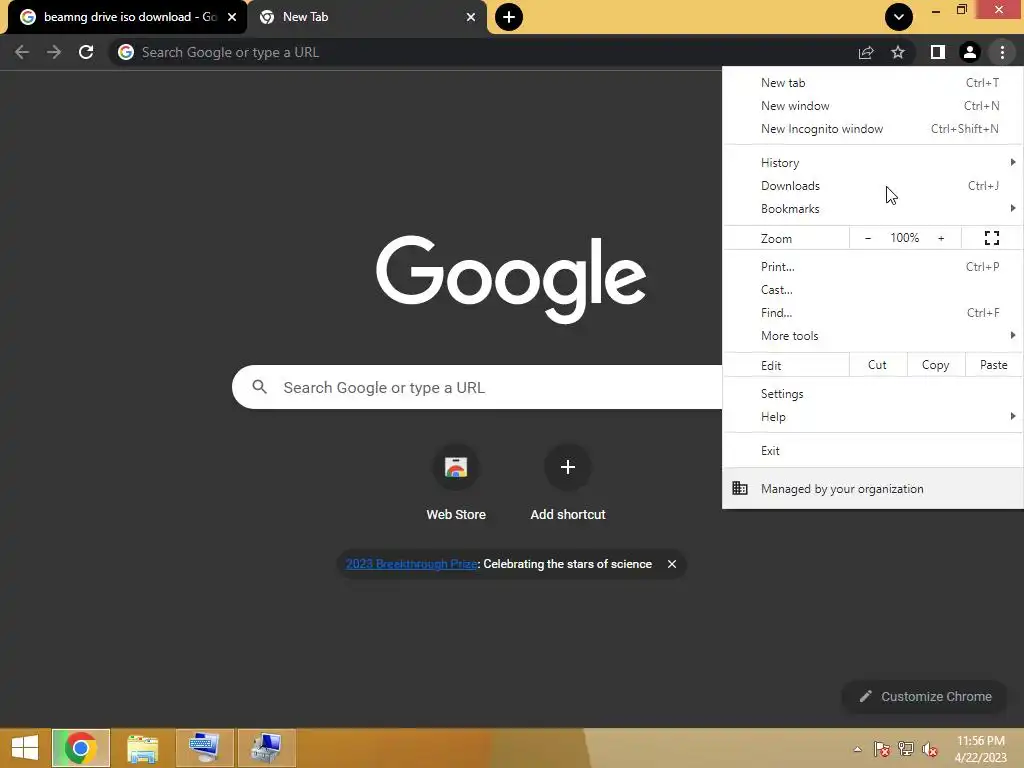This screenshot has height=768, width=1024.
Task: Increase zoom with the plus button
Action: (941, 238)
